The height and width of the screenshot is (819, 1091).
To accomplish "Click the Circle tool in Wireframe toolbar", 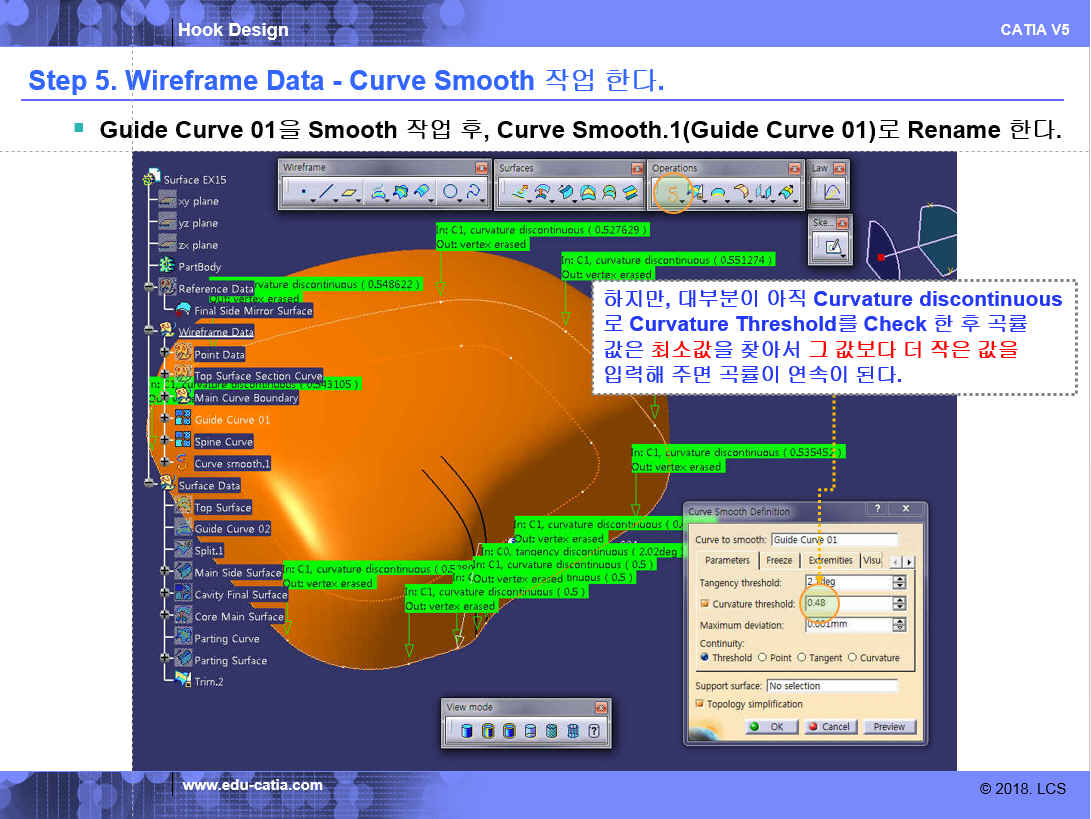I will coord(451,191).
